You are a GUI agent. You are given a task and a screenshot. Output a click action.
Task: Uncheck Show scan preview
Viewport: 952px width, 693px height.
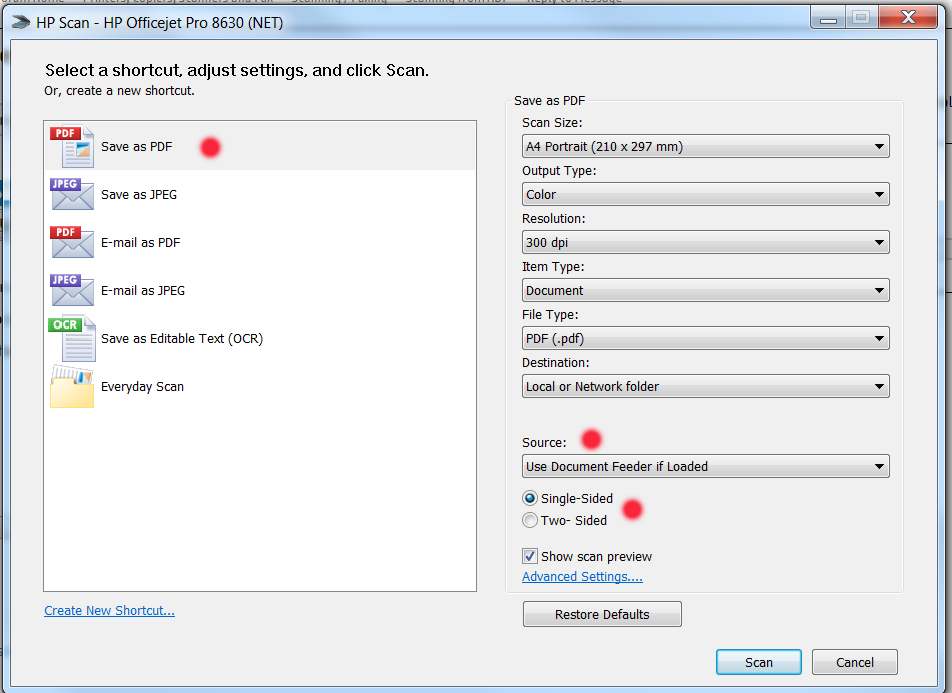[x=529, y=556]
